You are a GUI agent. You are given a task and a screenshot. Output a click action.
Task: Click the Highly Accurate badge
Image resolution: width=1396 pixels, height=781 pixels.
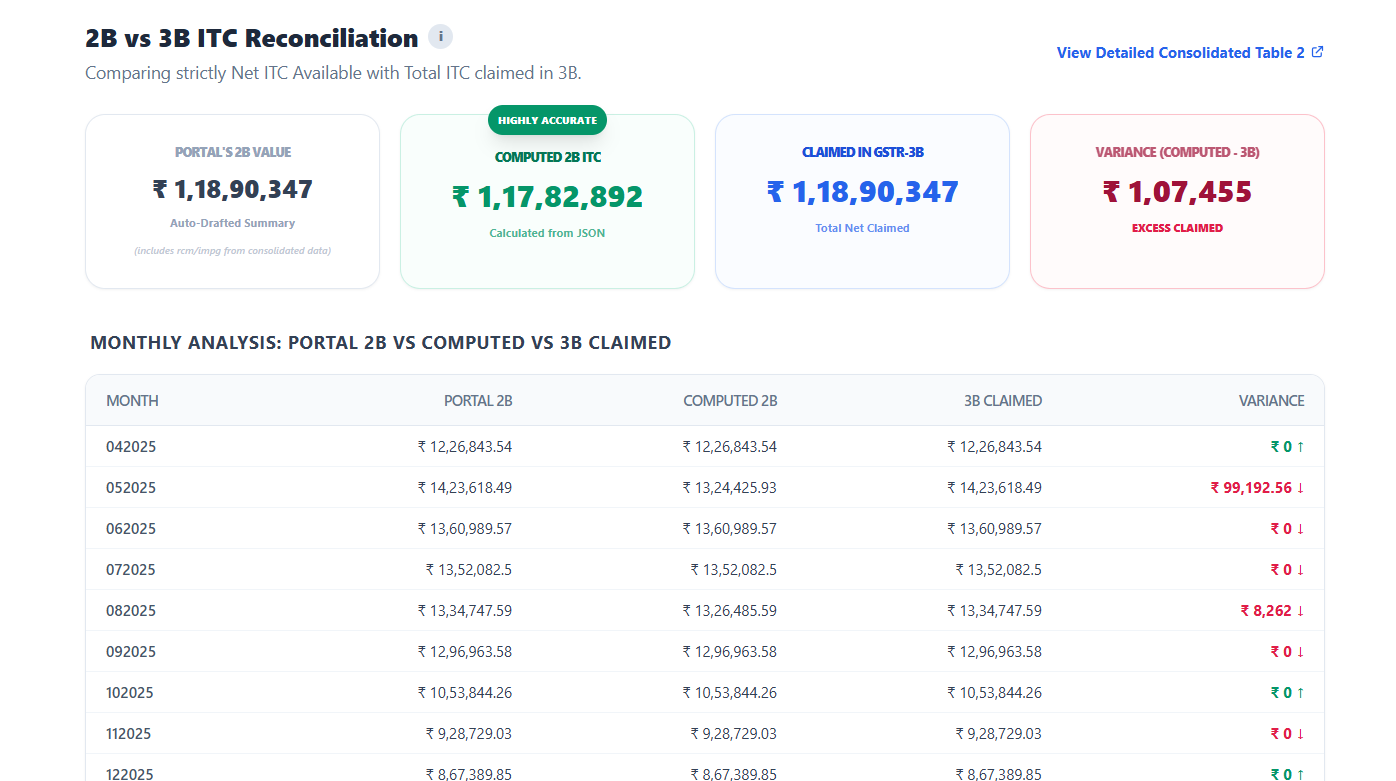547,120
